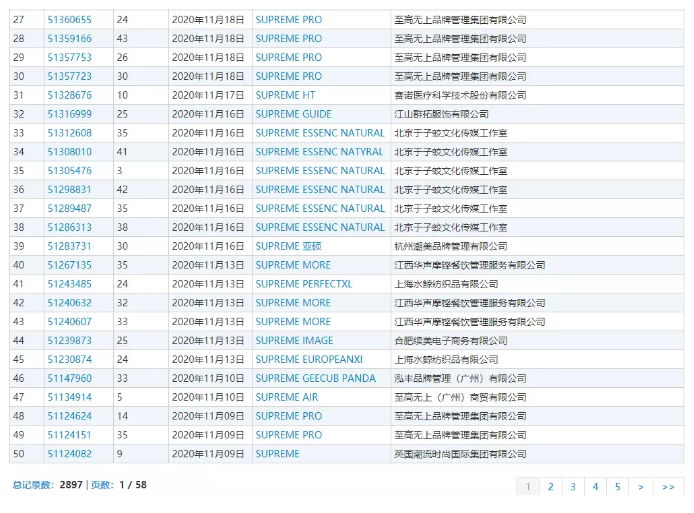Open application number 51357753

pos(69,58)
